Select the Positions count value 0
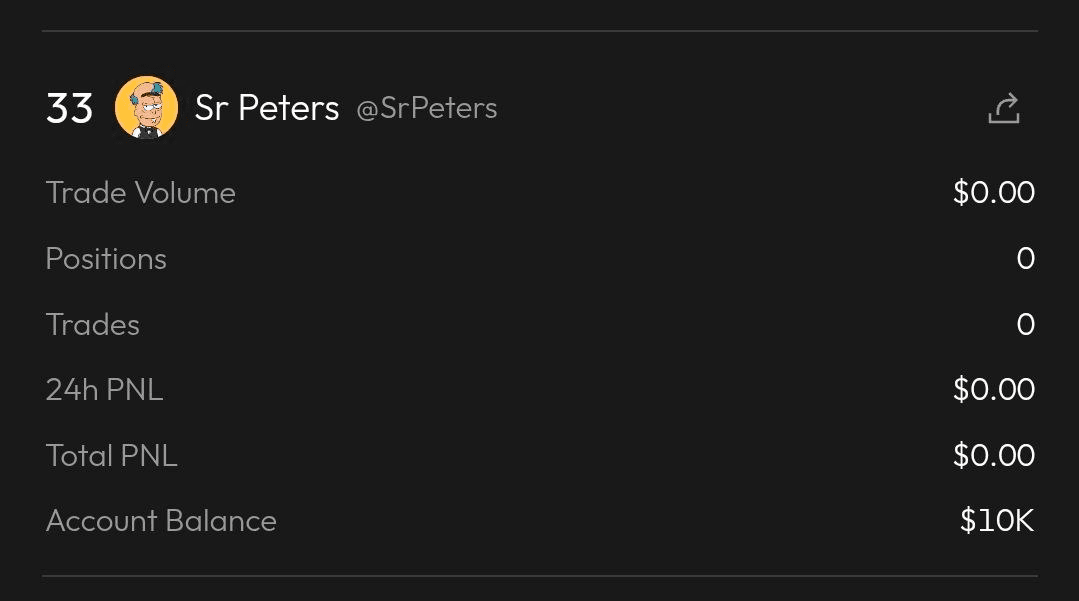The height and width of the screenshot is (601, 1079). (x=1025, y=259)
